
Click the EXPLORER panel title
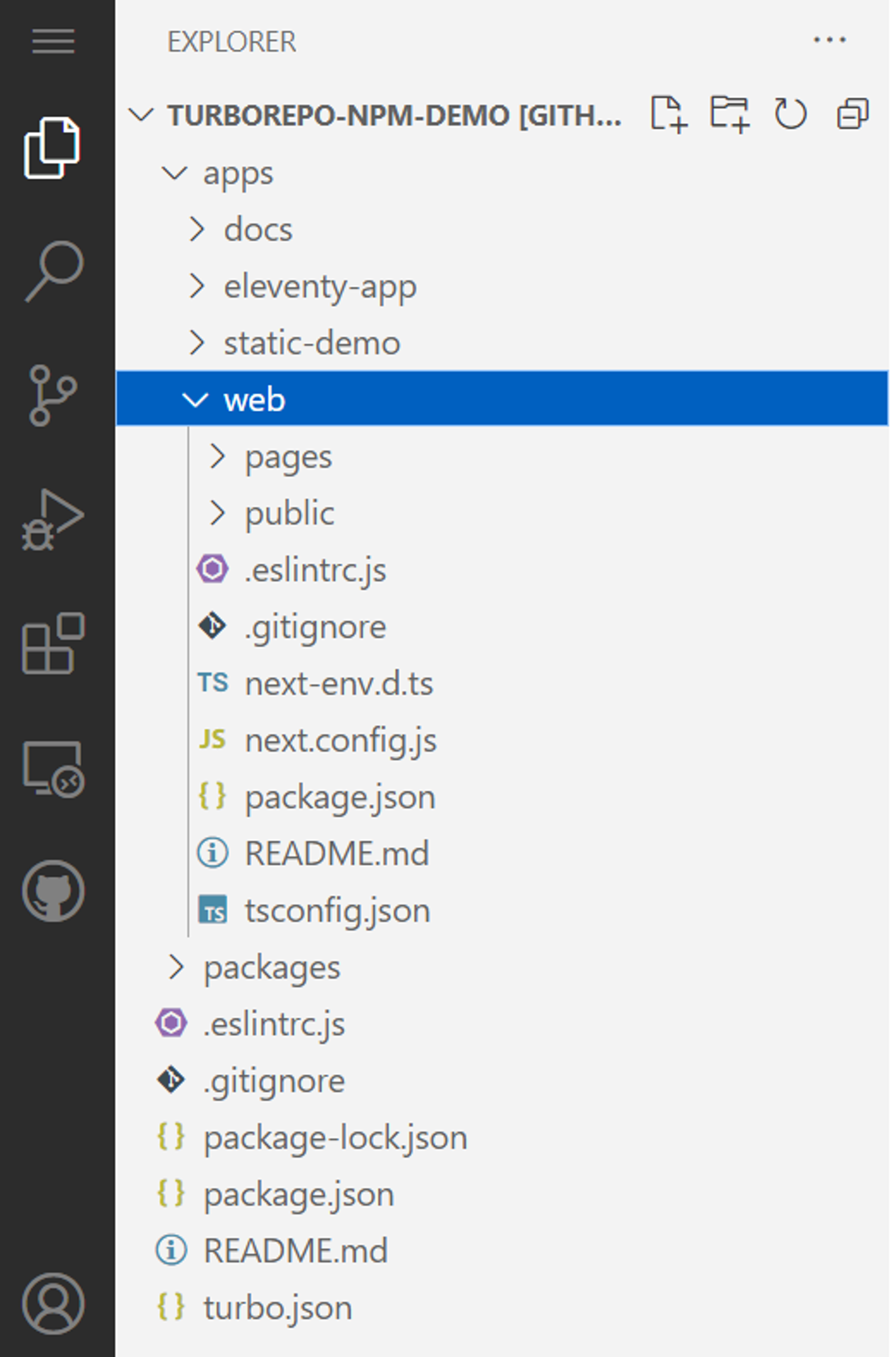[231, 42]
